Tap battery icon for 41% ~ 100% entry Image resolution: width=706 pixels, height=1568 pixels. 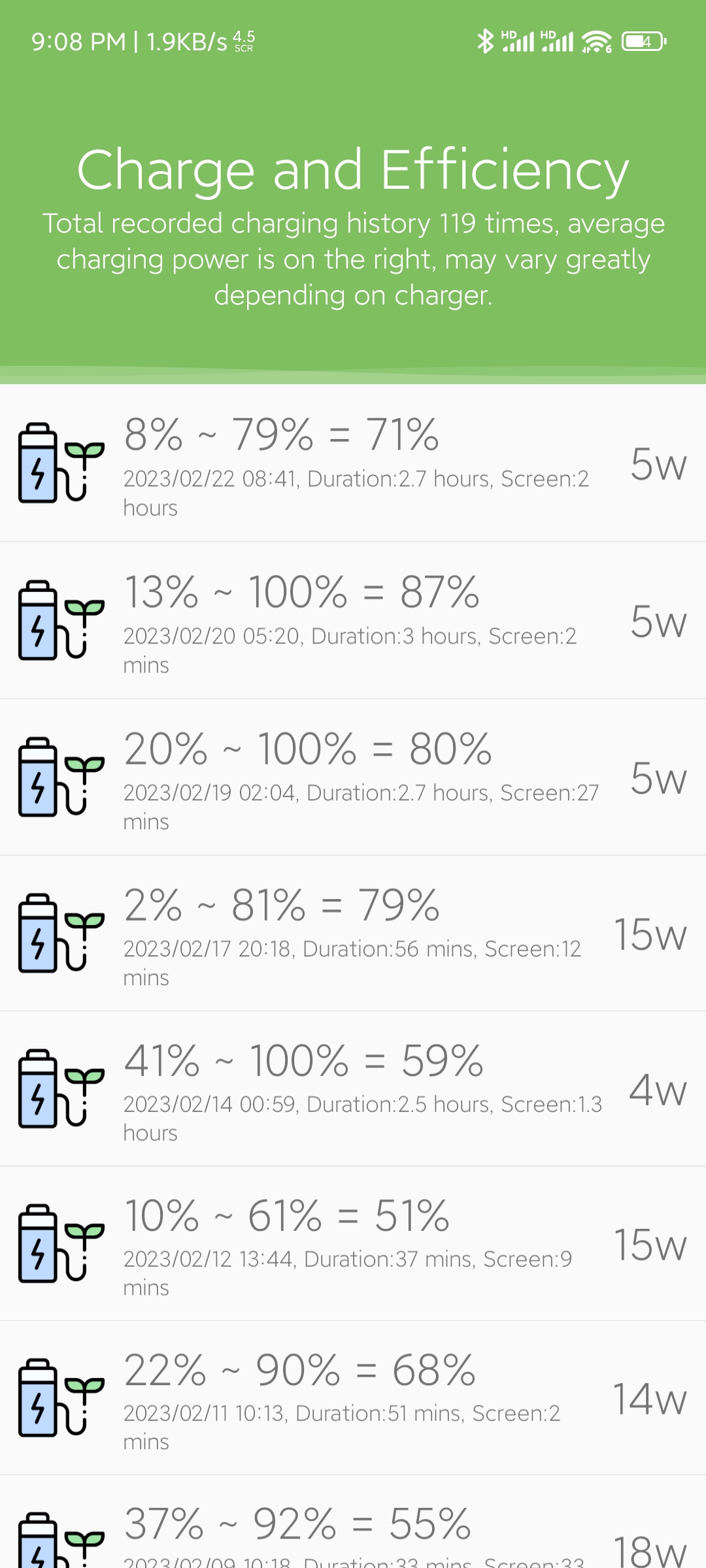point(61,1088)
